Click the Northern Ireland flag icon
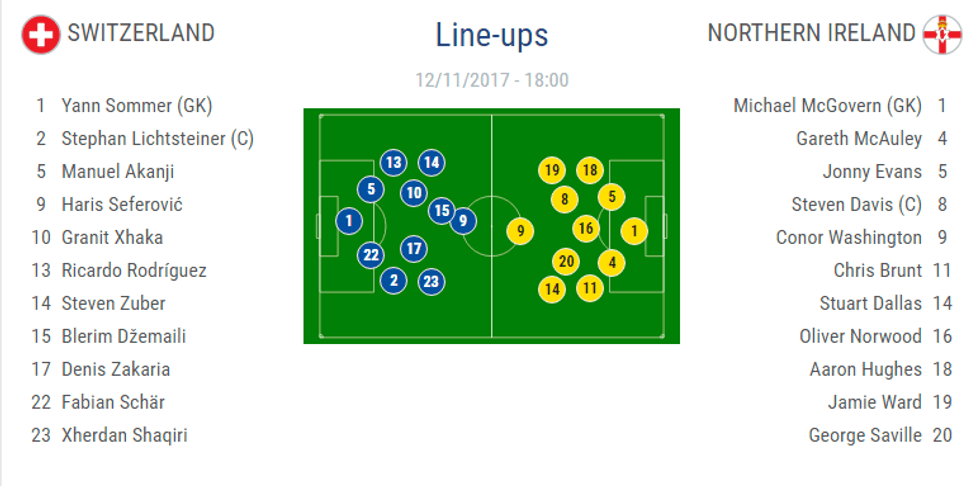The height and width of the screenshot is (486, 980). pyautogui.click(x=941, y=34)
